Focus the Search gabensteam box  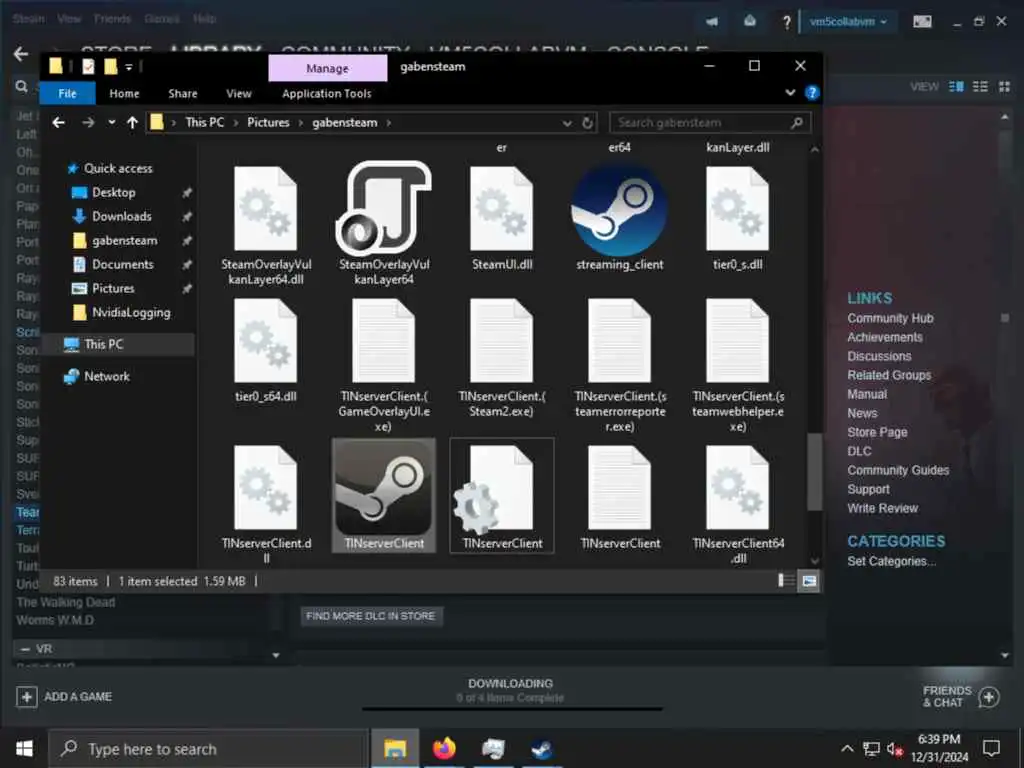tap(711, 123)
